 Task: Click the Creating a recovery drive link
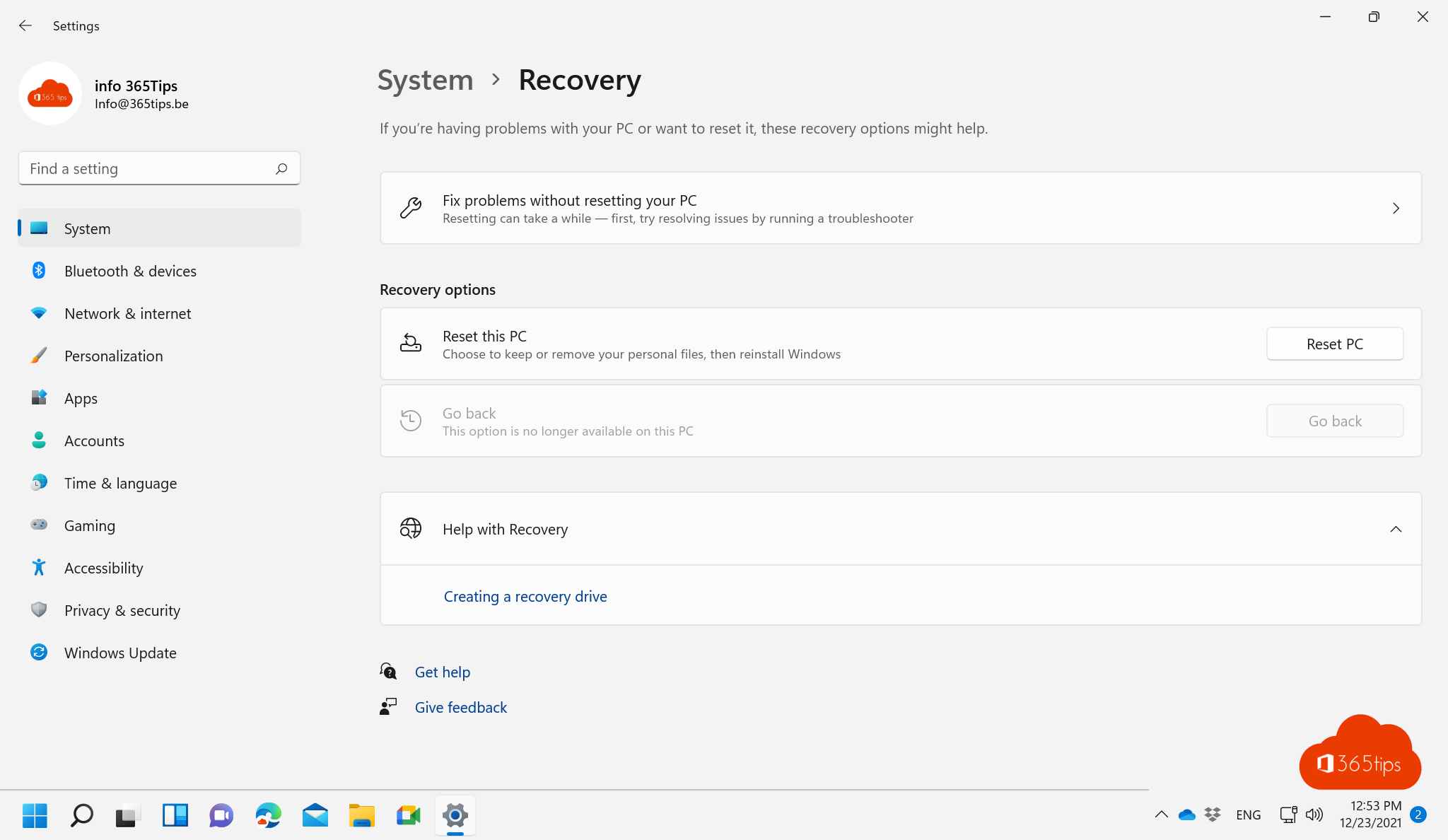525,596
